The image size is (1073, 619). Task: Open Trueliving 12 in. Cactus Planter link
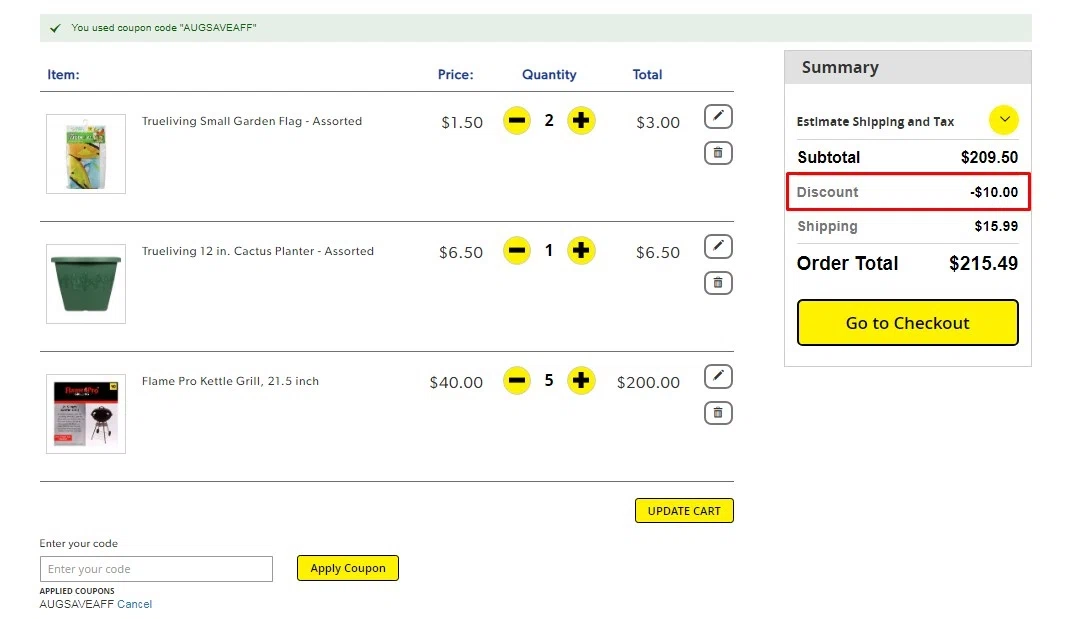pos(258,251)
